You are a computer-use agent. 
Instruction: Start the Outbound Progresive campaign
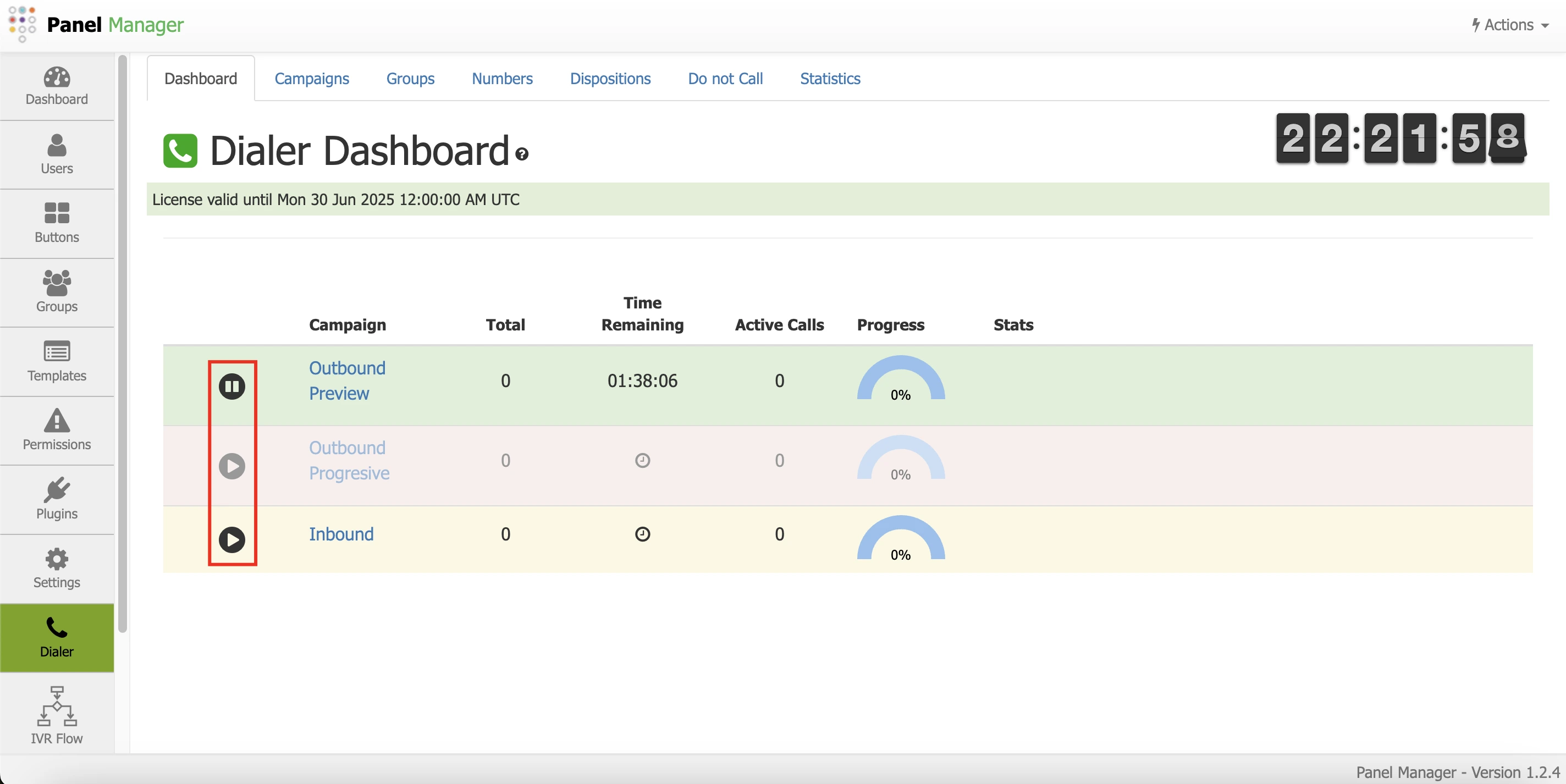coord(233,466)
